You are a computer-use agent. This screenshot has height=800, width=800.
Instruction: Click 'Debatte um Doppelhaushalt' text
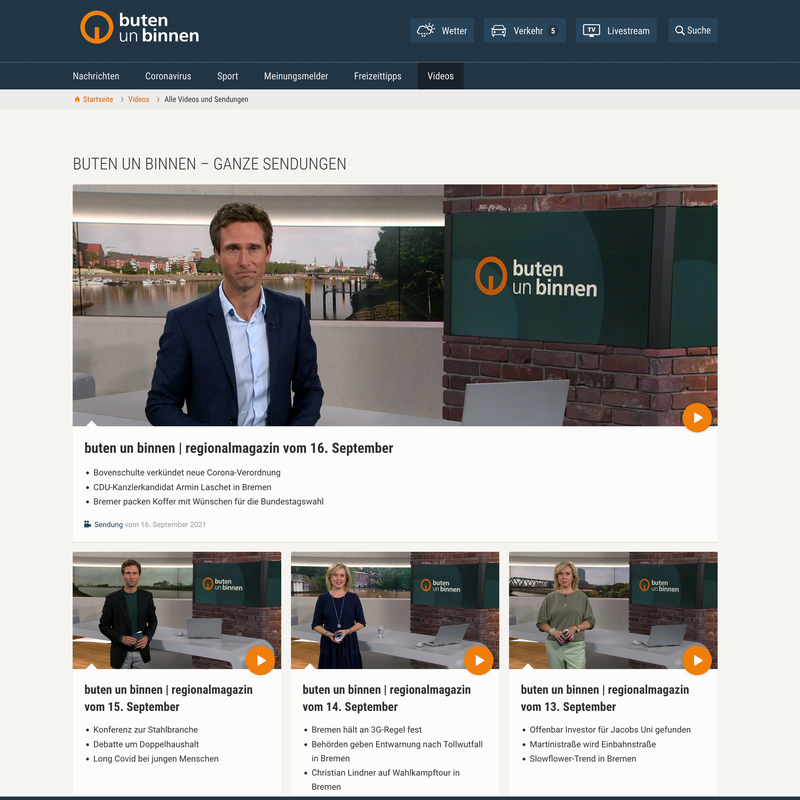click(x=146, y=744)
